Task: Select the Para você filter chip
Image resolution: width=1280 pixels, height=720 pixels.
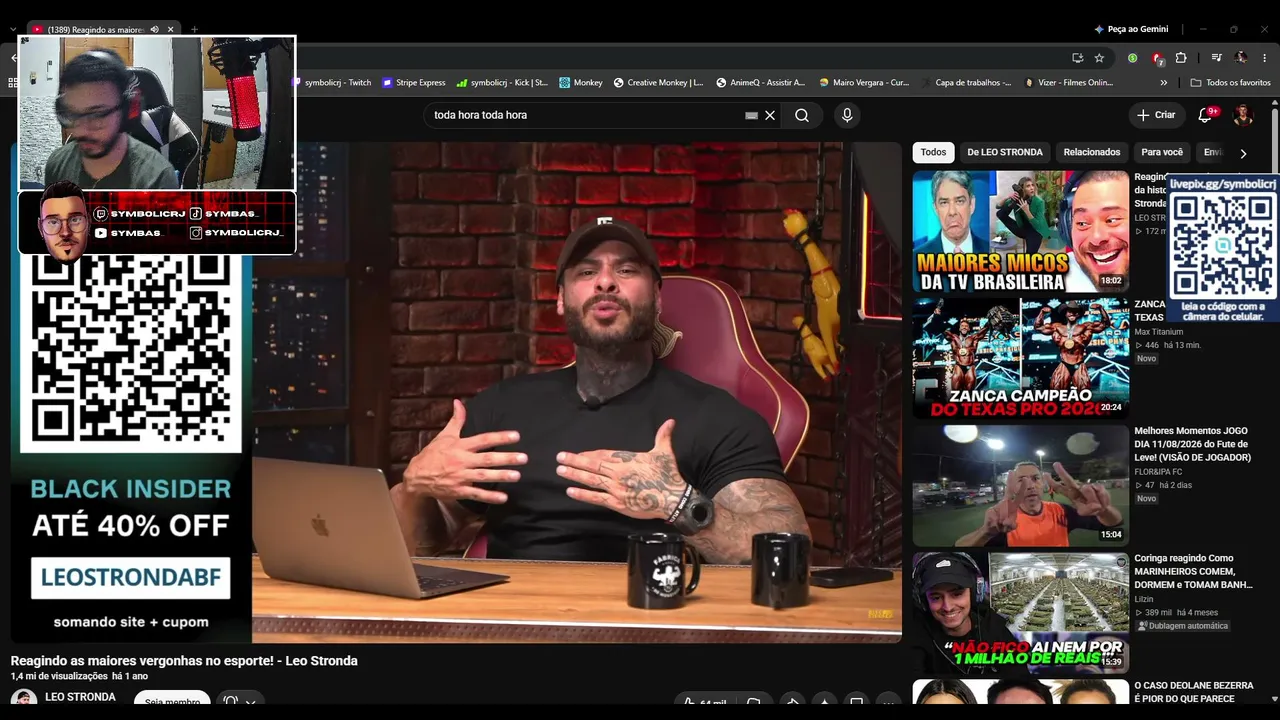Action: [1162, 152]
